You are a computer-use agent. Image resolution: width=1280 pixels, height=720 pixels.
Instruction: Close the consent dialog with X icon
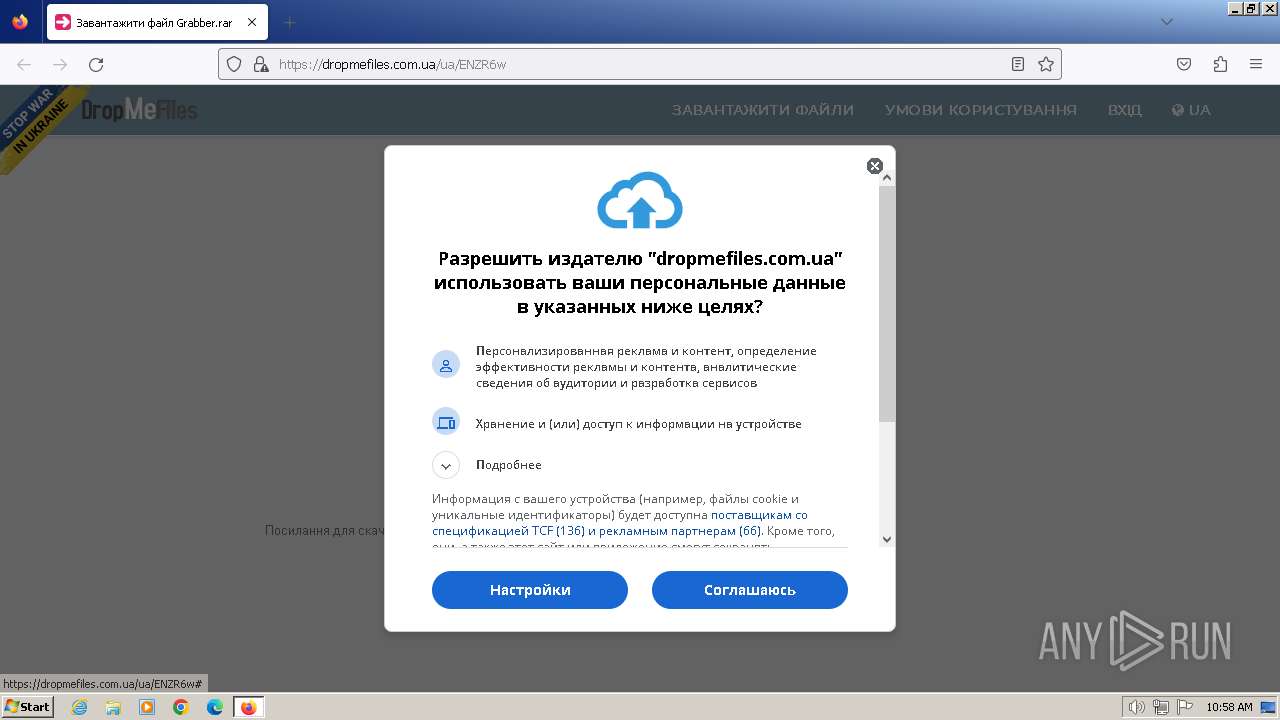(x=875, y=166)
